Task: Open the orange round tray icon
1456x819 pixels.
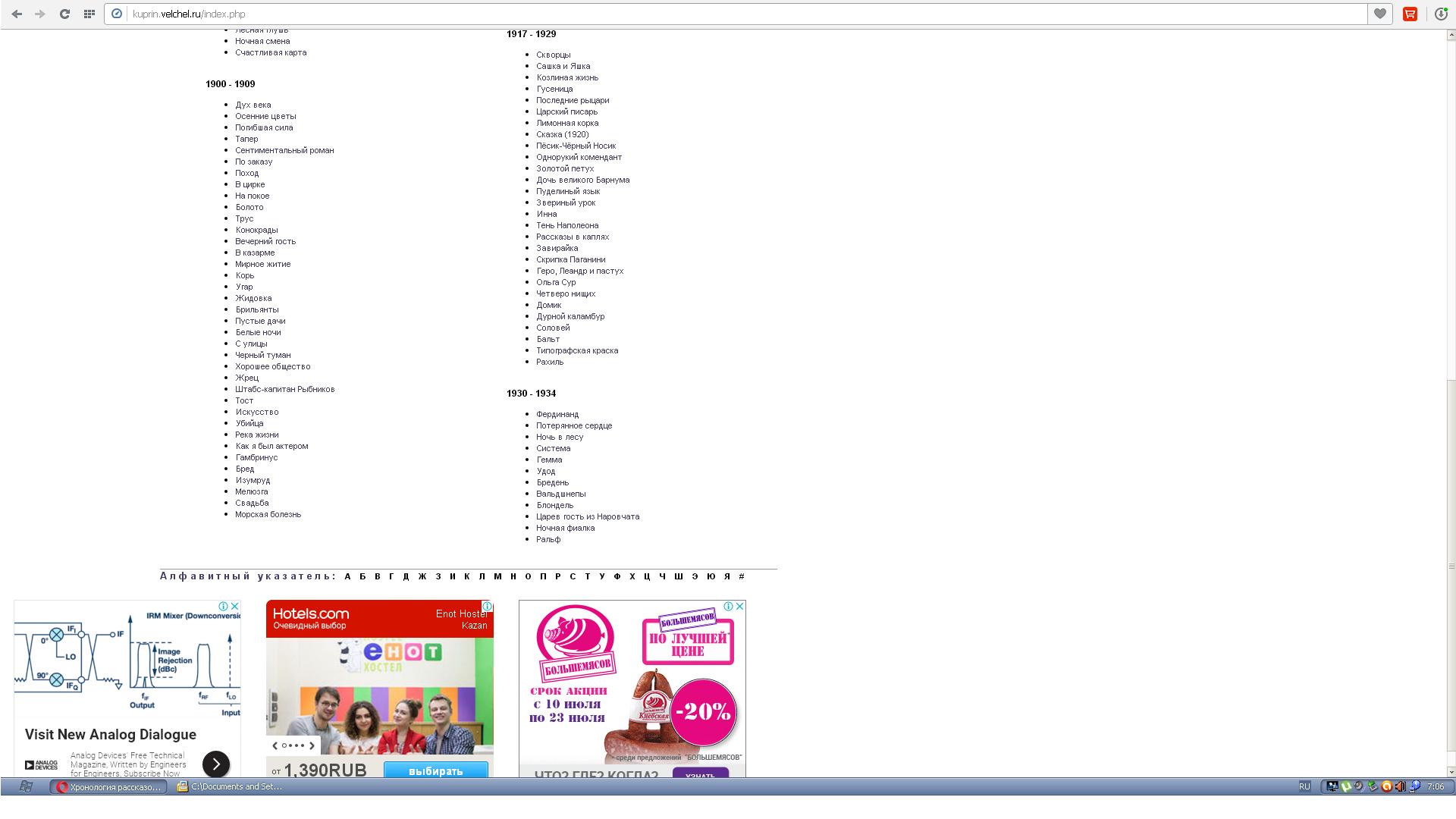Action: point(1386,786)
